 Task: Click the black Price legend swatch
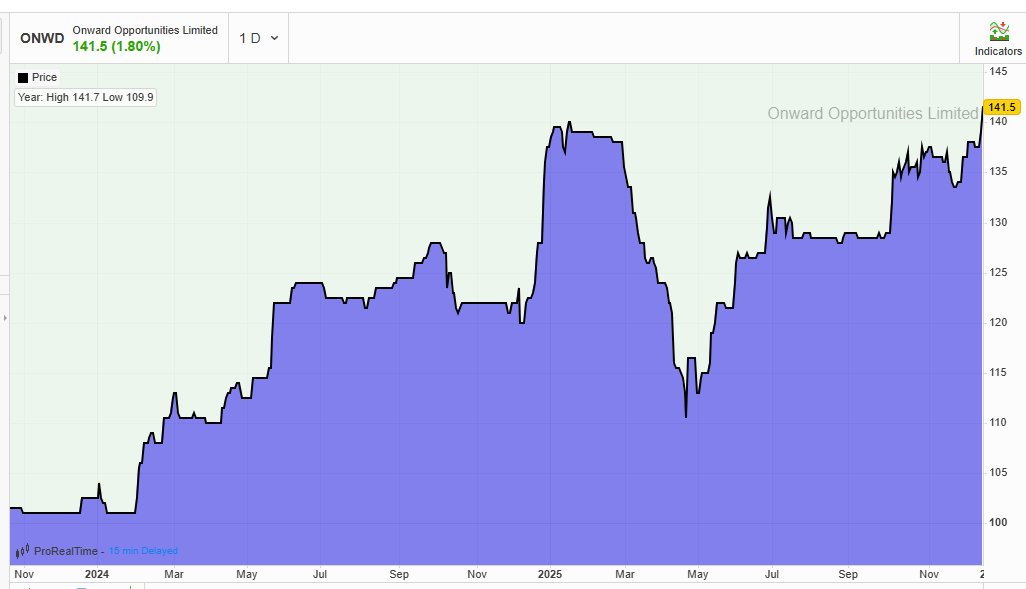tap(23, 77)
